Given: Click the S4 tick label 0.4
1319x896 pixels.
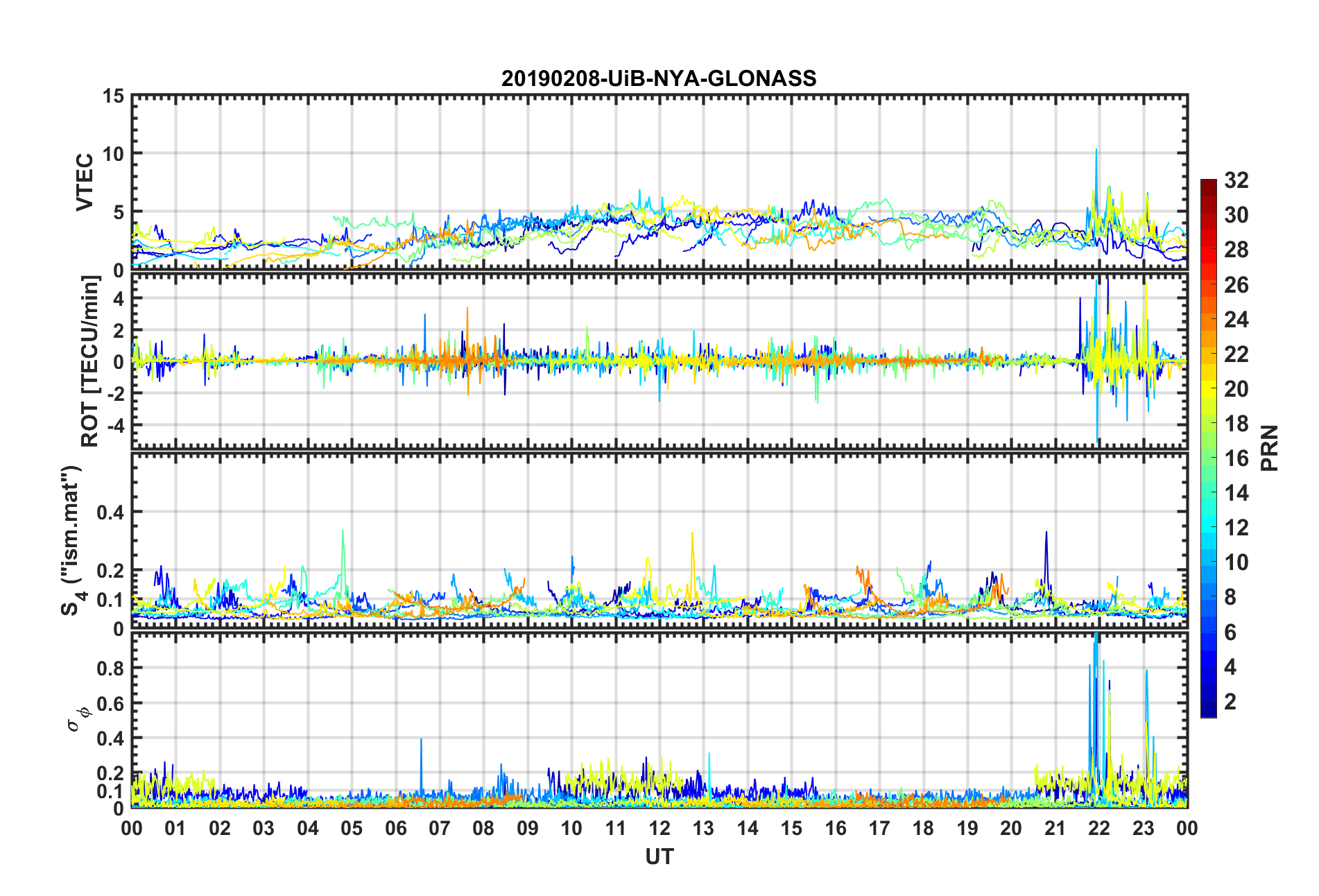Looking at the screenshot, I should (x=110, y=512).
